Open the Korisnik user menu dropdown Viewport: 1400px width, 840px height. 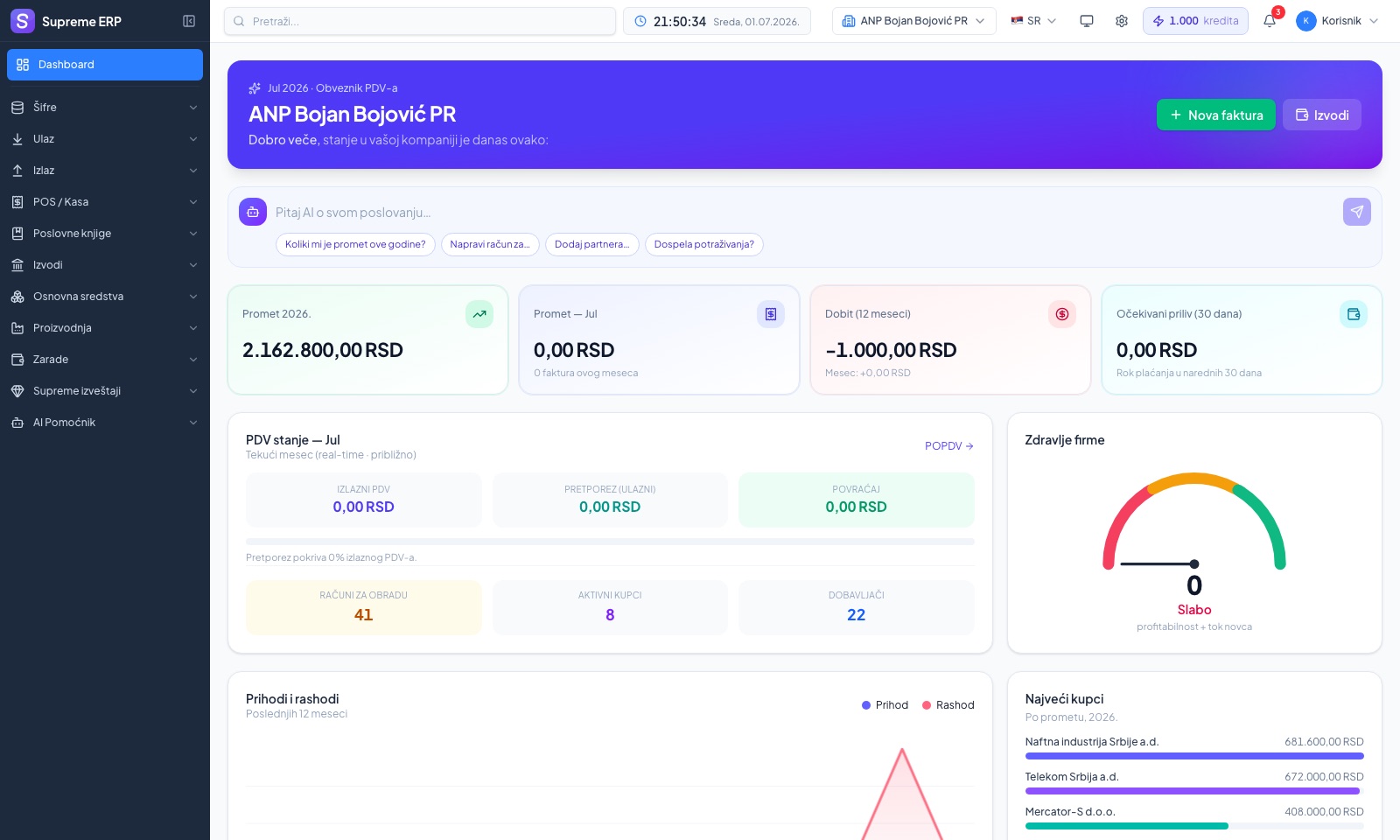point(1337,21)
